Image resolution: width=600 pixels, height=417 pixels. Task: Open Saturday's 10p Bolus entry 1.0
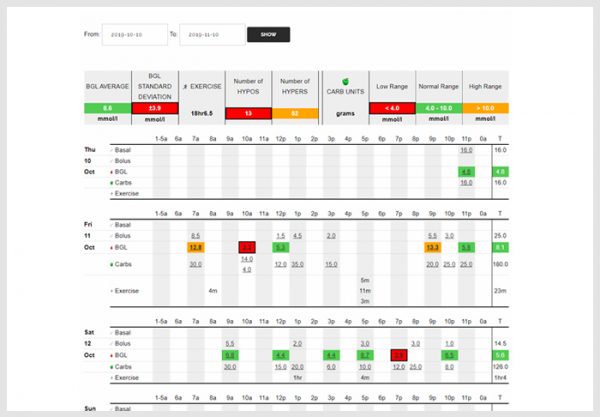tap(450, 344)
